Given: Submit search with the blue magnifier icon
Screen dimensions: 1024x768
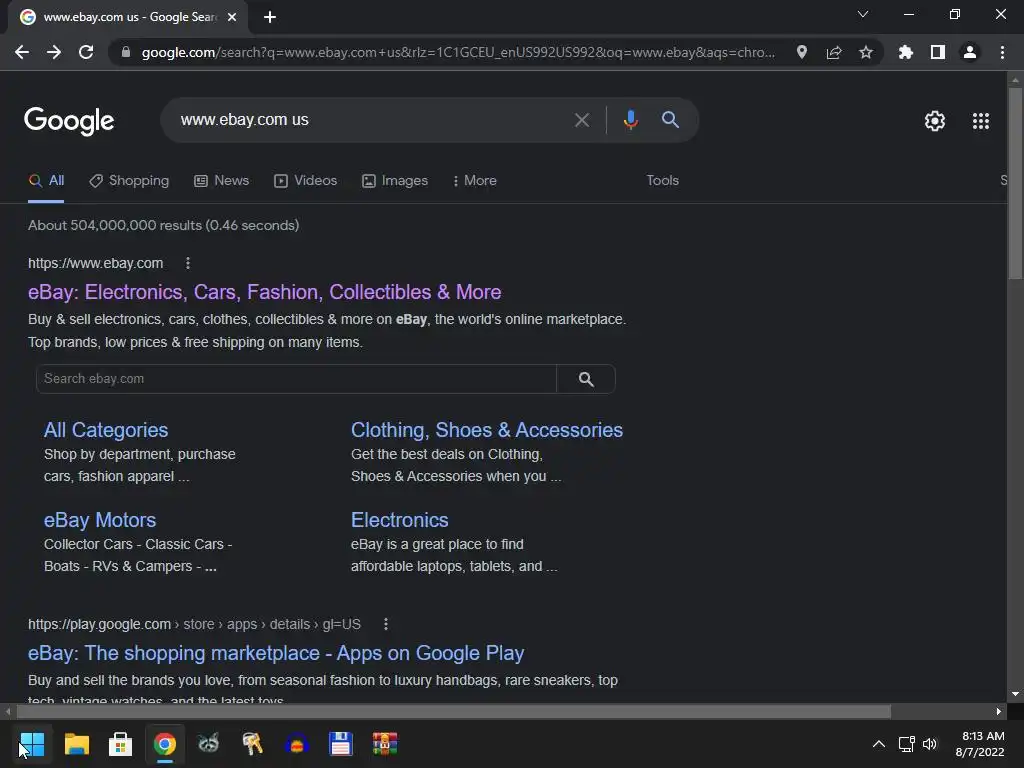Looking at the screenshot, I should pos(670,120).
